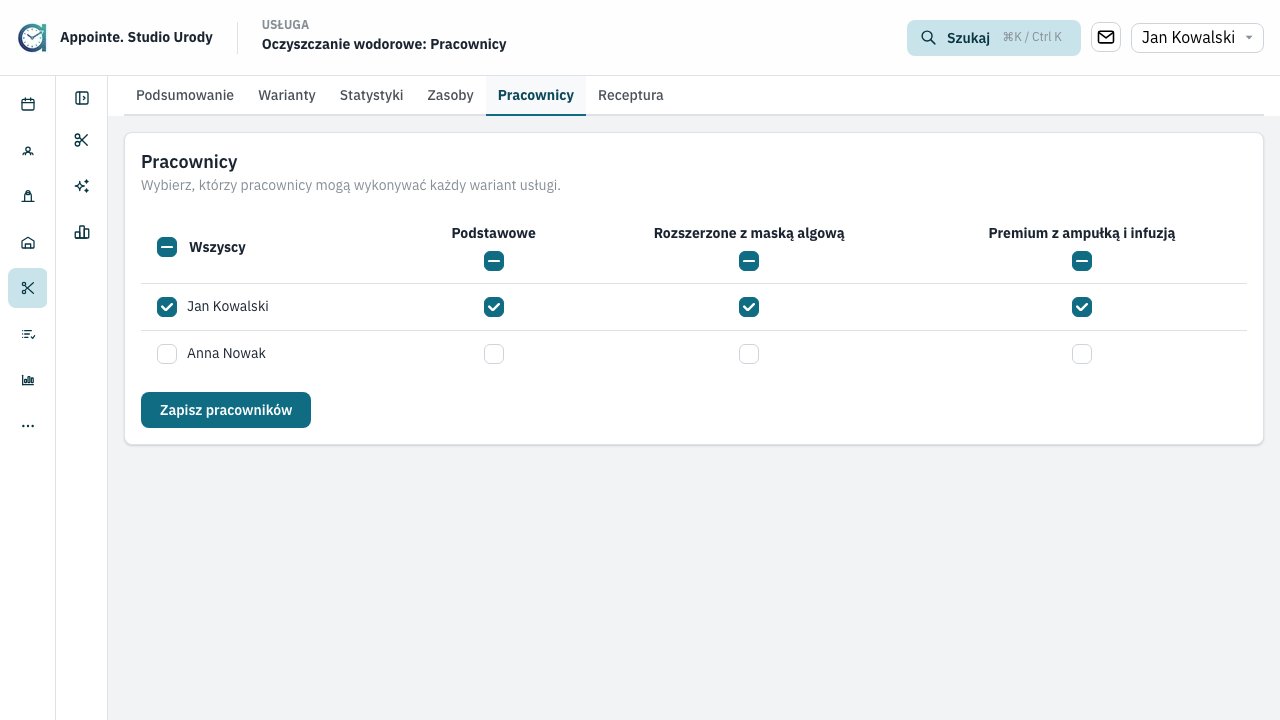Viewport: 1280px width, 720px height.
Task: Switch to the Zasoby tab
Action: (450, 95)
